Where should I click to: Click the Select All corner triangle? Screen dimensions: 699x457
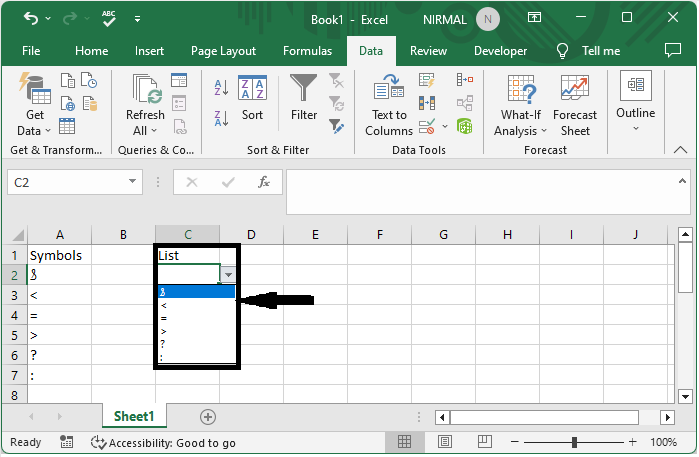click(18, 235)
